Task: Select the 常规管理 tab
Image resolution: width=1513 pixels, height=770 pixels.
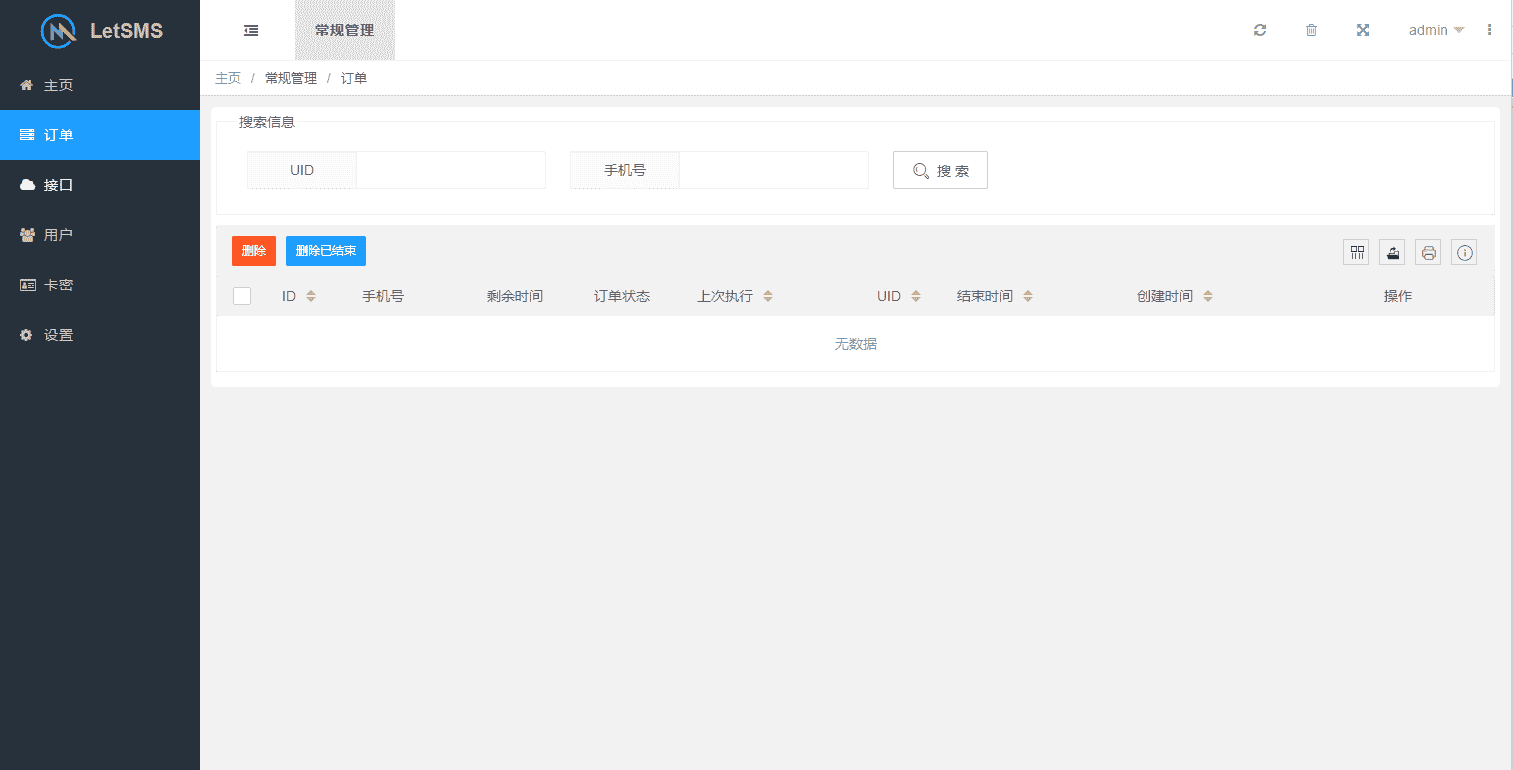Action: click(x=344, y=30)
